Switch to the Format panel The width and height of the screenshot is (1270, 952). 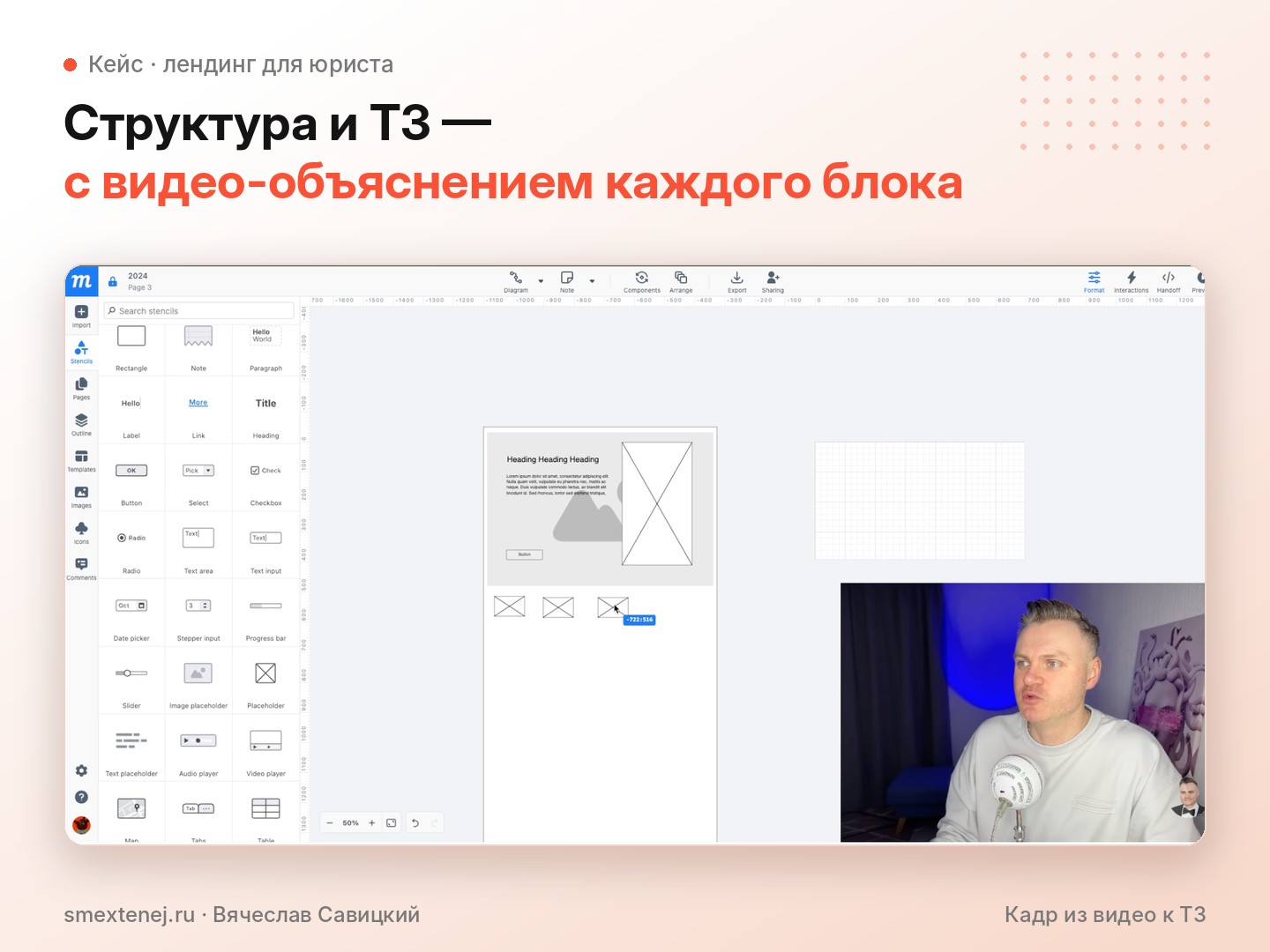[x=1094, y=281]
